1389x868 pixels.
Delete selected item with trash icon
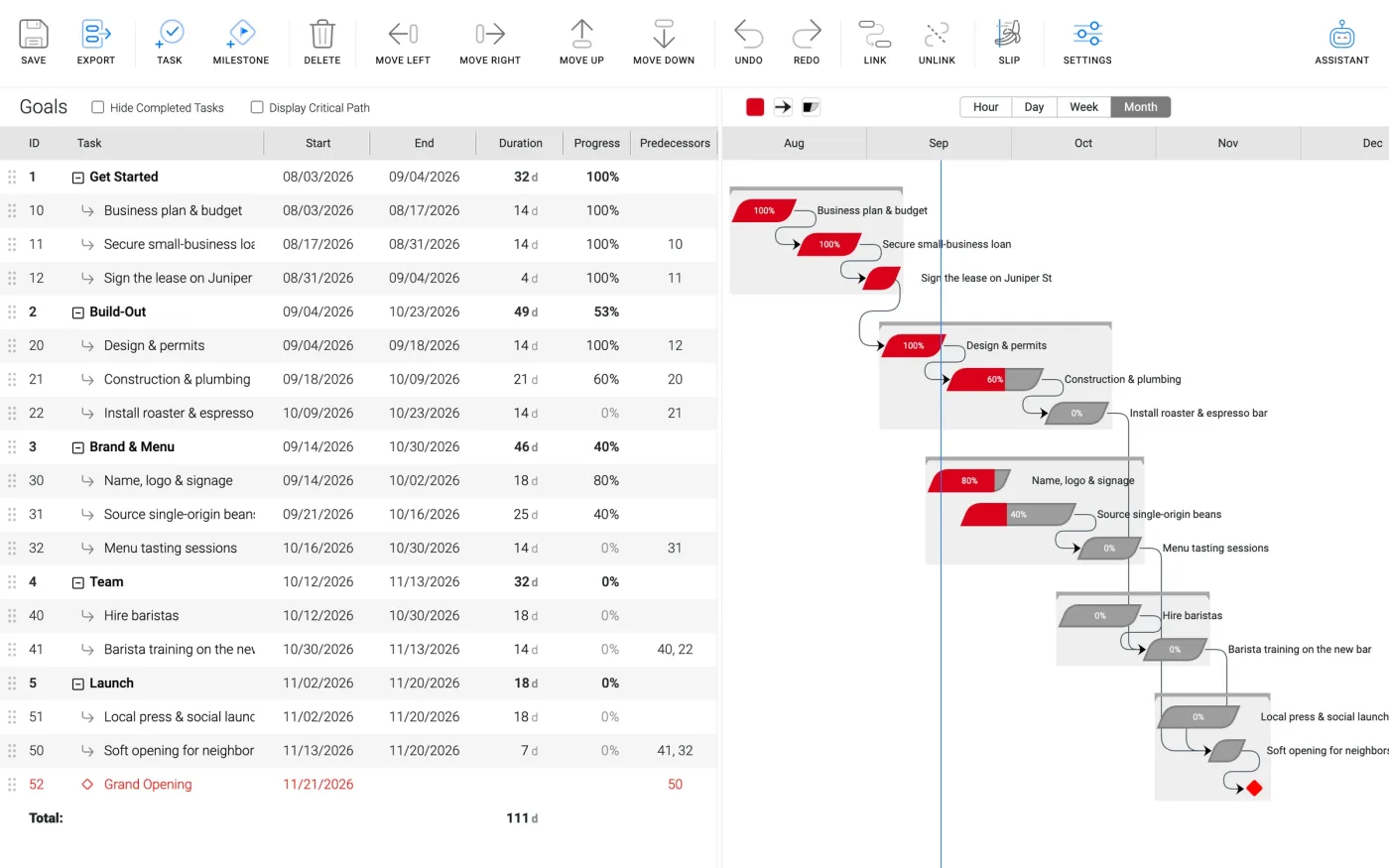[322, 35]
